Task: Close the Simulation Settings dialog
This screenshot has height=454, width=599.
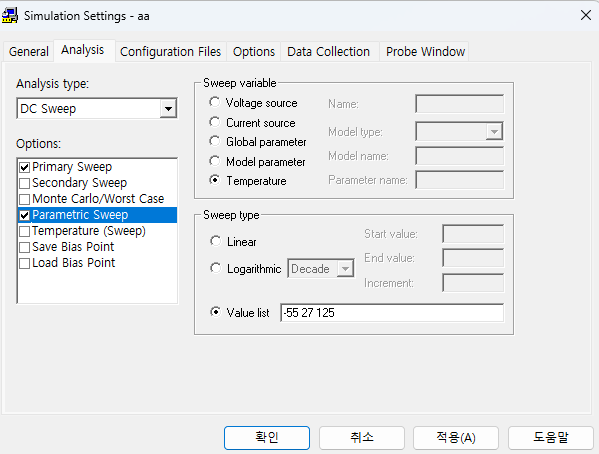Action: pos(585,16)
